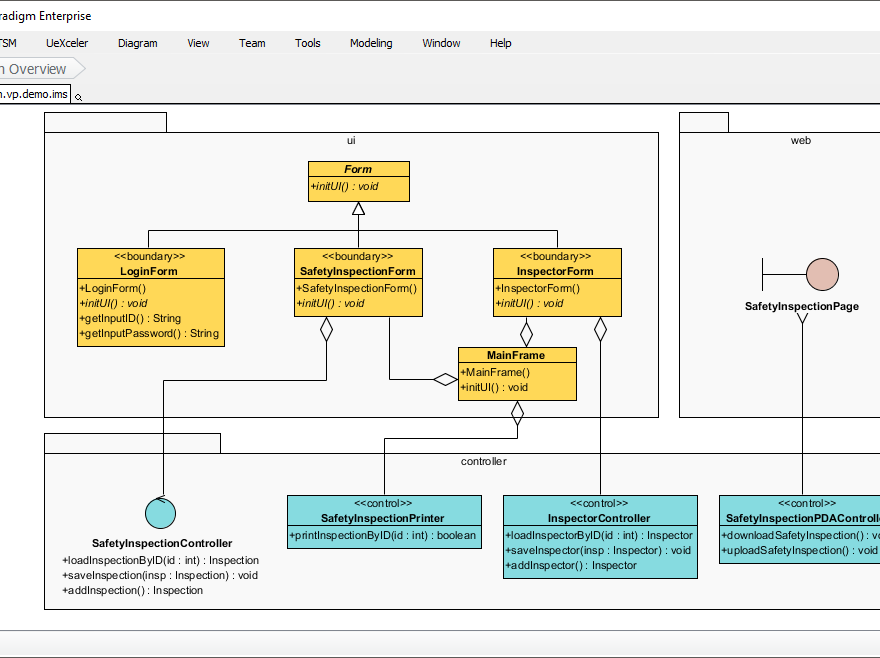The image size is (880, 658).
Task: Open the Help menu
Action: [500, 43]
